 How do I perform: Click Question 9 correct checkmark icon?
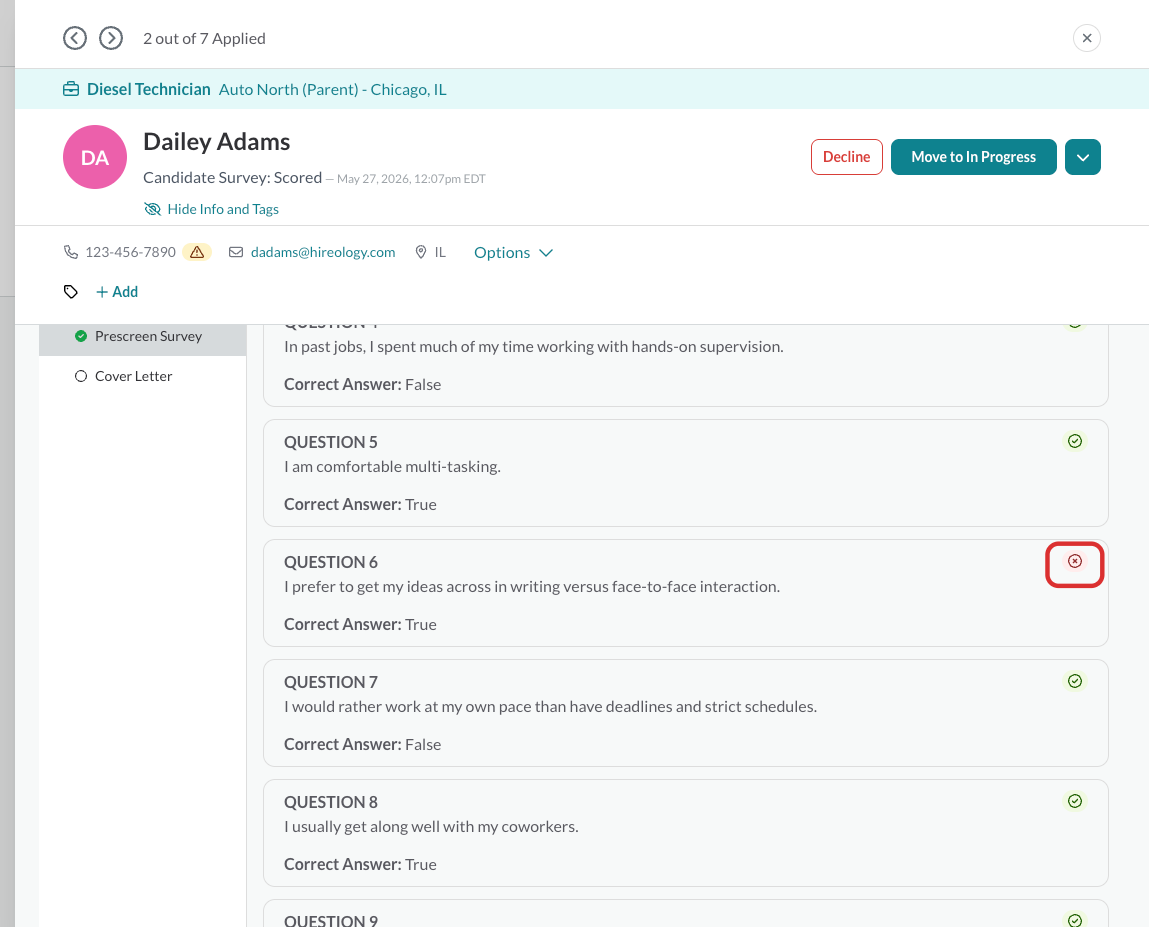point(1075,920)
